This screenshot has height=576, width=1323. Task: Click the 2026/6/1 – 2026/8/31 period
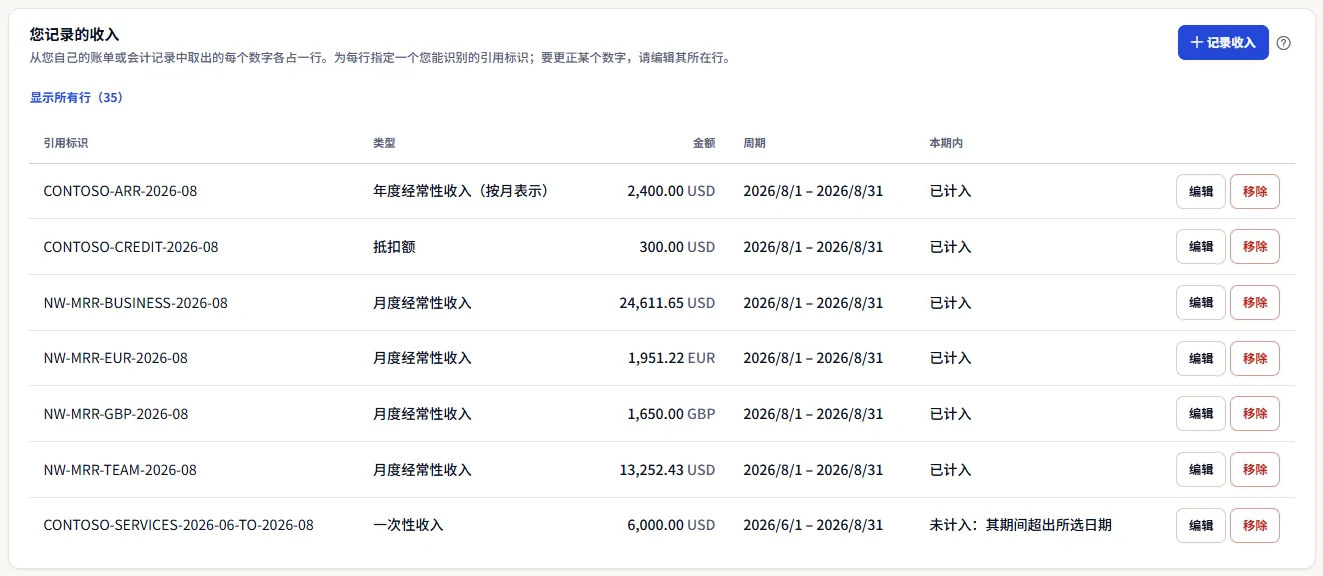[x=813, y=525]
